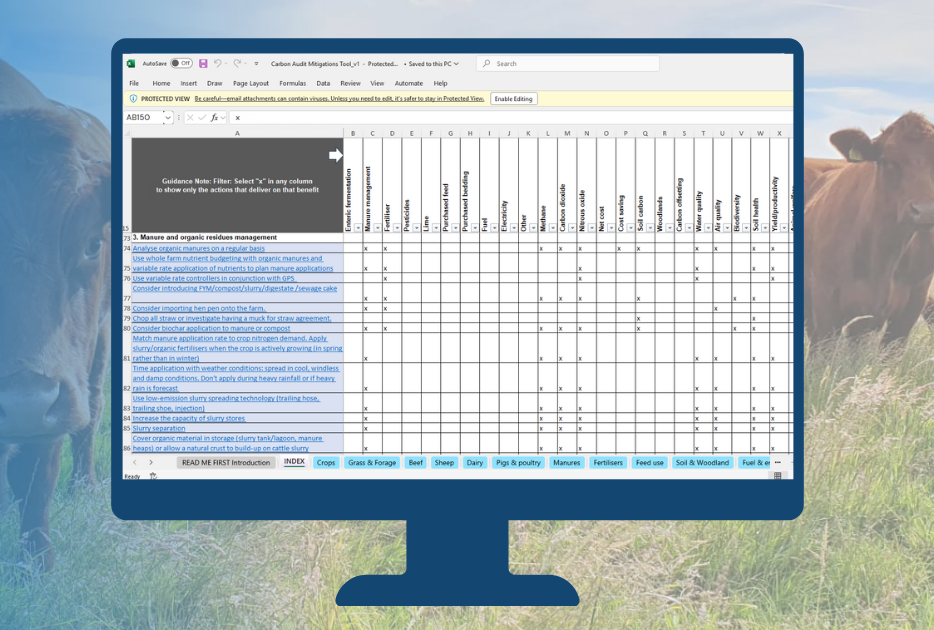Toggle the AutoSave switch
The width and height of the screenshot is (934, 630).
click(181, 64)
